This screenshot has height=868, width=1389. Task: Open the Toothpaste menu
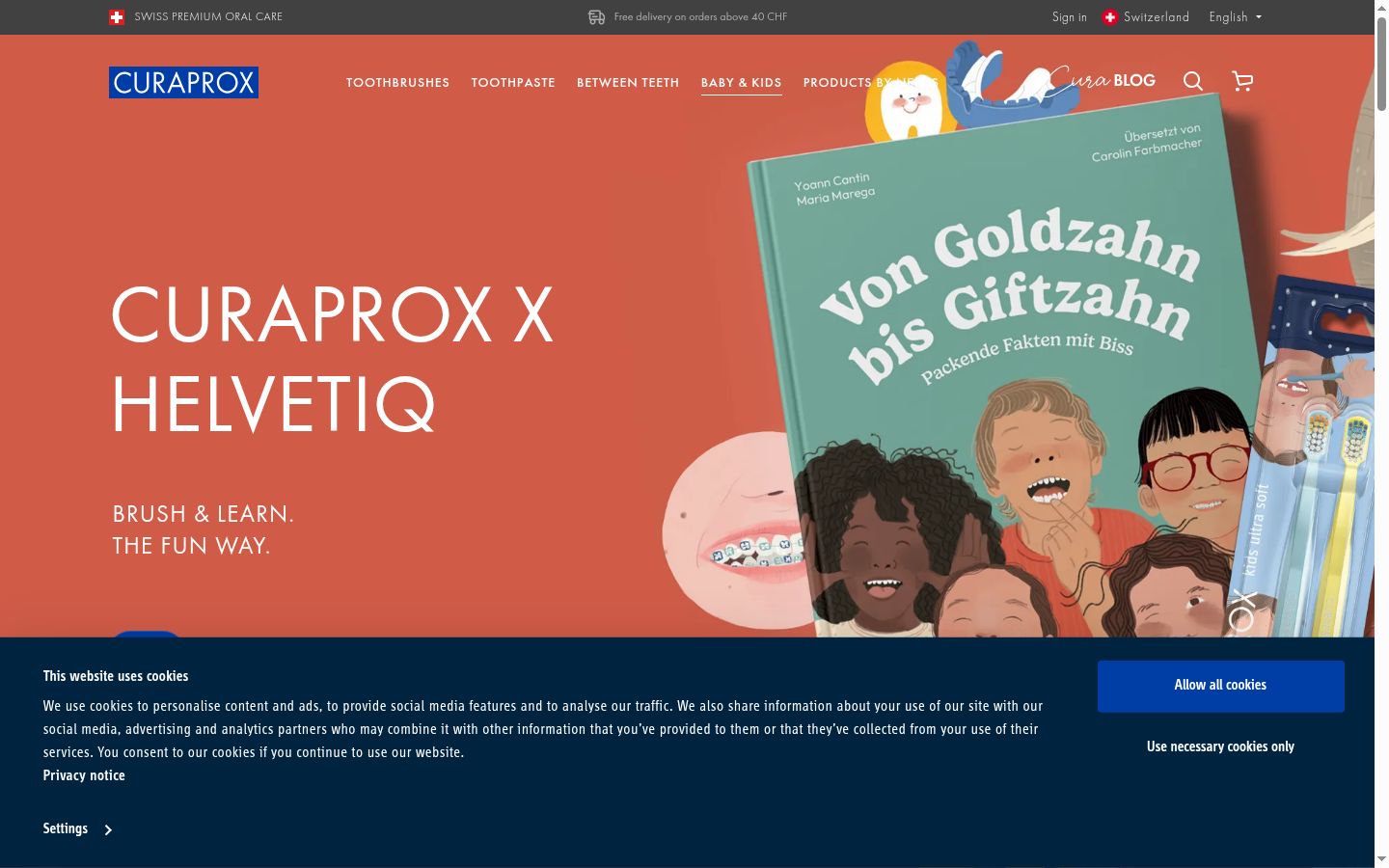(513, 83)
